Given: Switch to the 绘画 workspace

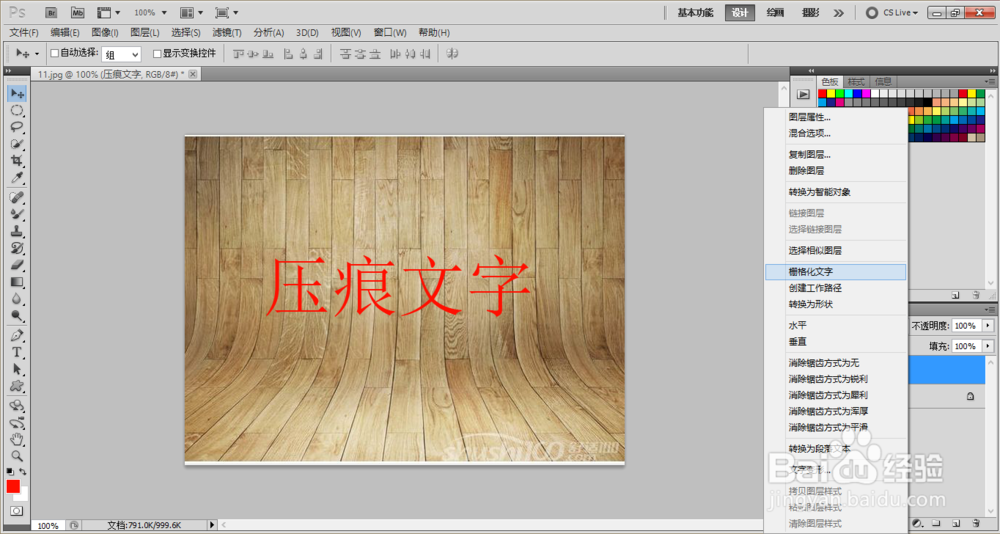Looking at the screenshot, I should coord(775,13).
